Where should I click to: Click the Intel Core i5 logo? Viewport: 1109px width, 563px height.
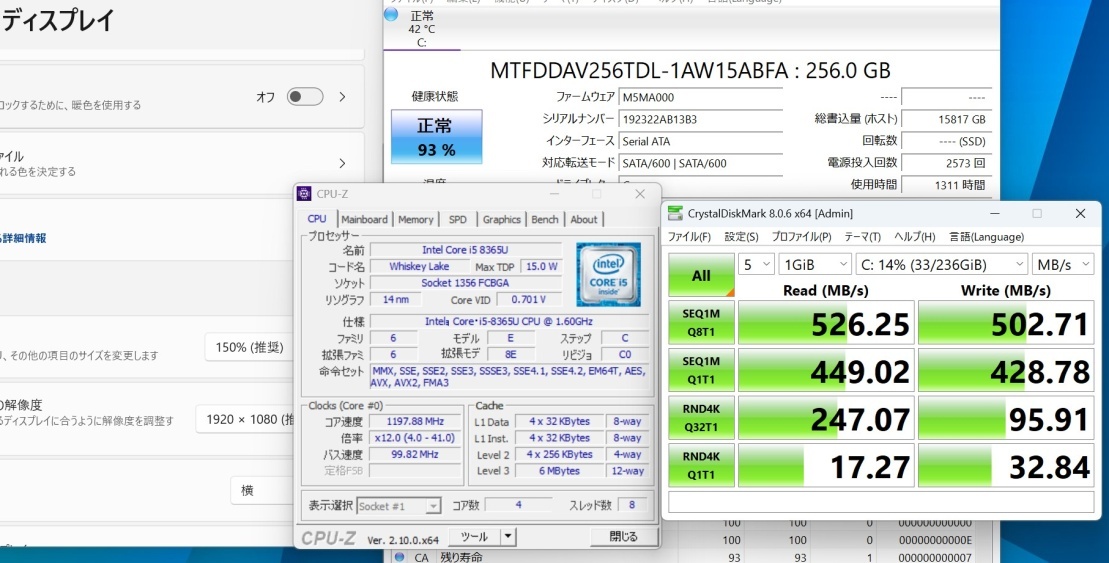(x=608, y=273)
